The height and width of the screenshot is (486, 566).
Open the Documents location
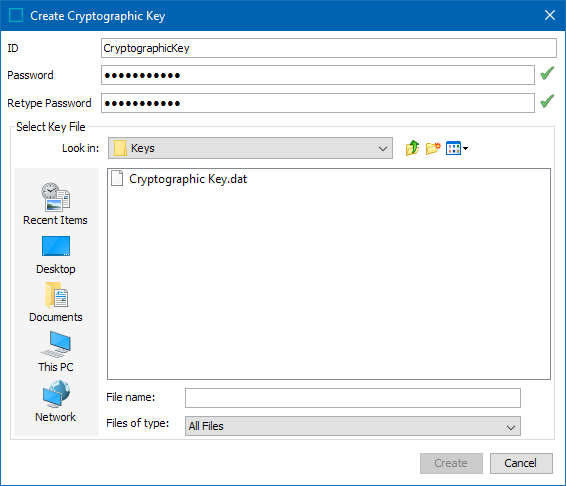(x=56, y=303)
